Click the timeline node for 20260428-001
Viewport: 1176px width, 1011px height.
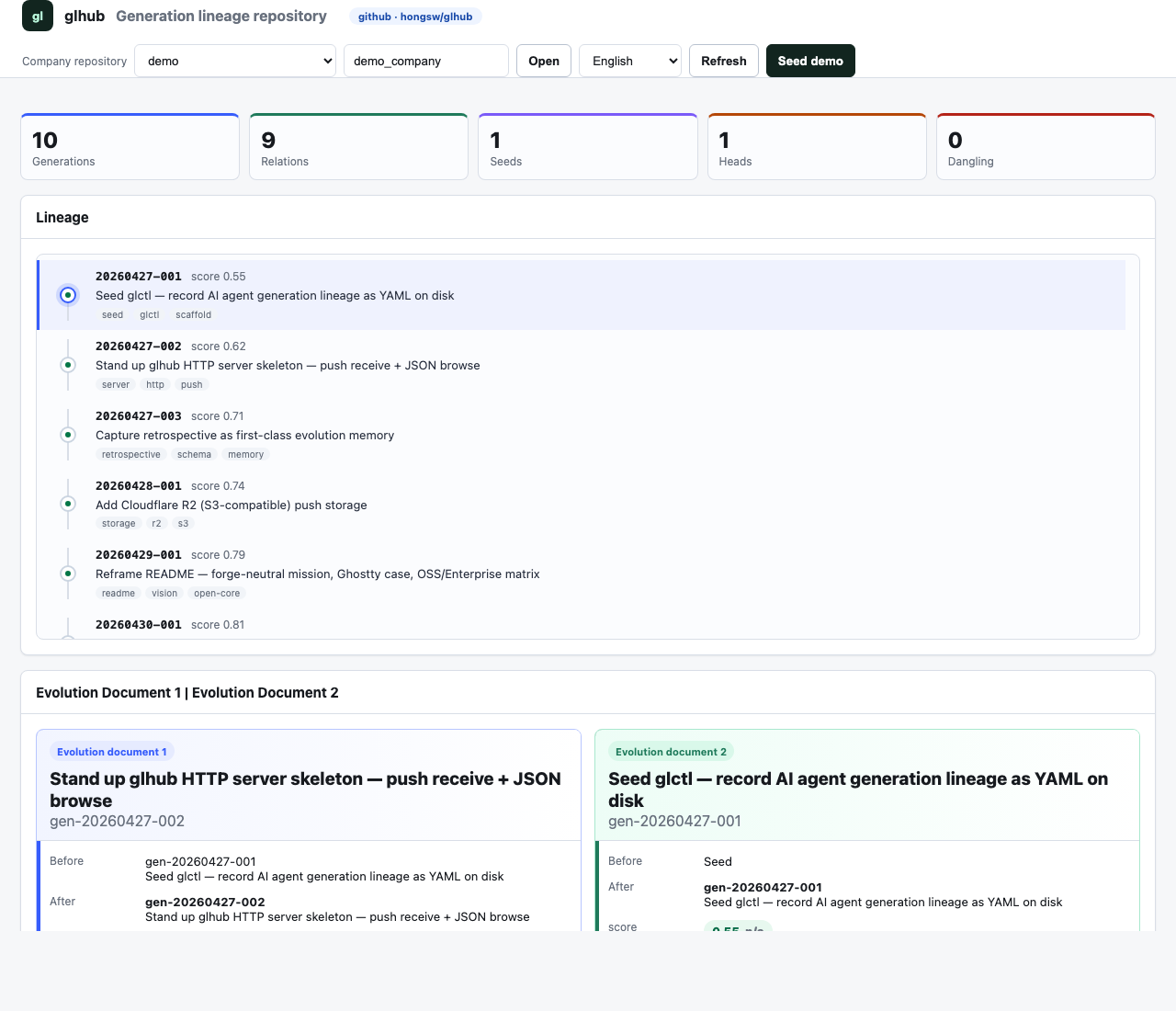68,504
